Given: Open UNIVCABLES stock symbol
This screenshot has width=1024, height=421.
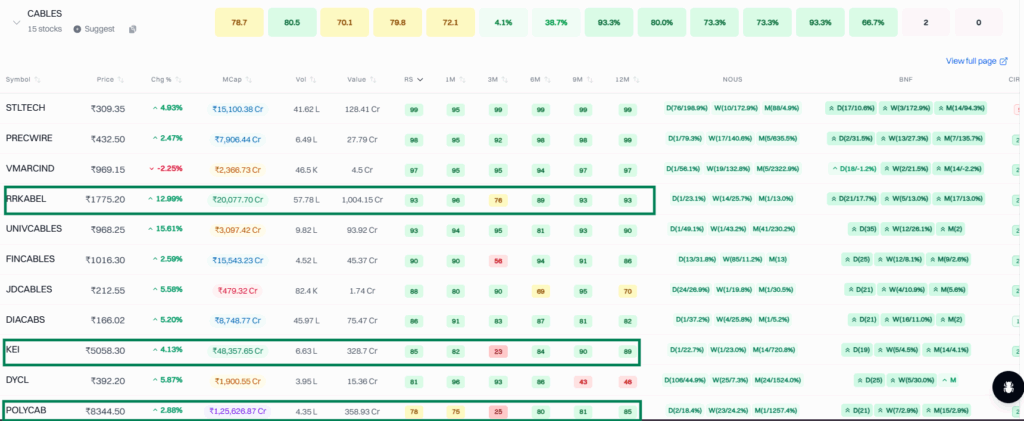Looking at the screenshot, I should coord(34,229).
